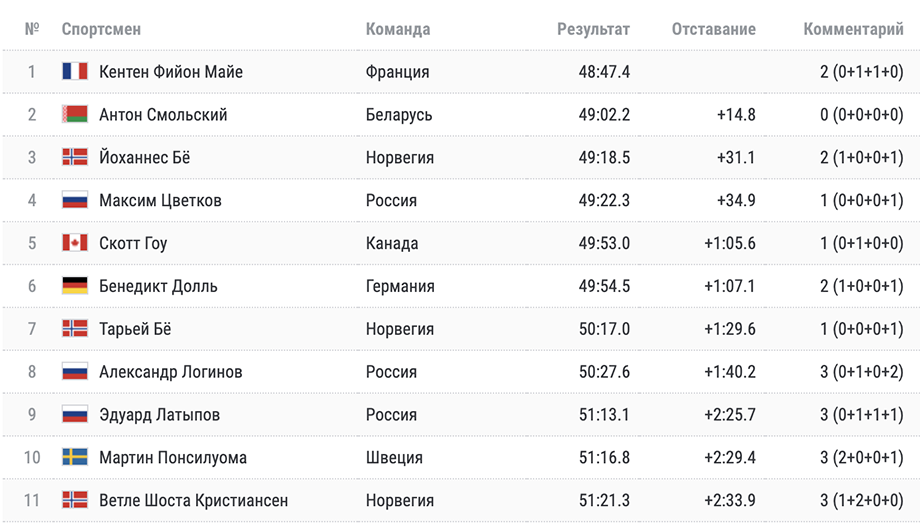Click the German flag next to Бенедикт Долль
The image size is (920, 525).
[75, 286]
